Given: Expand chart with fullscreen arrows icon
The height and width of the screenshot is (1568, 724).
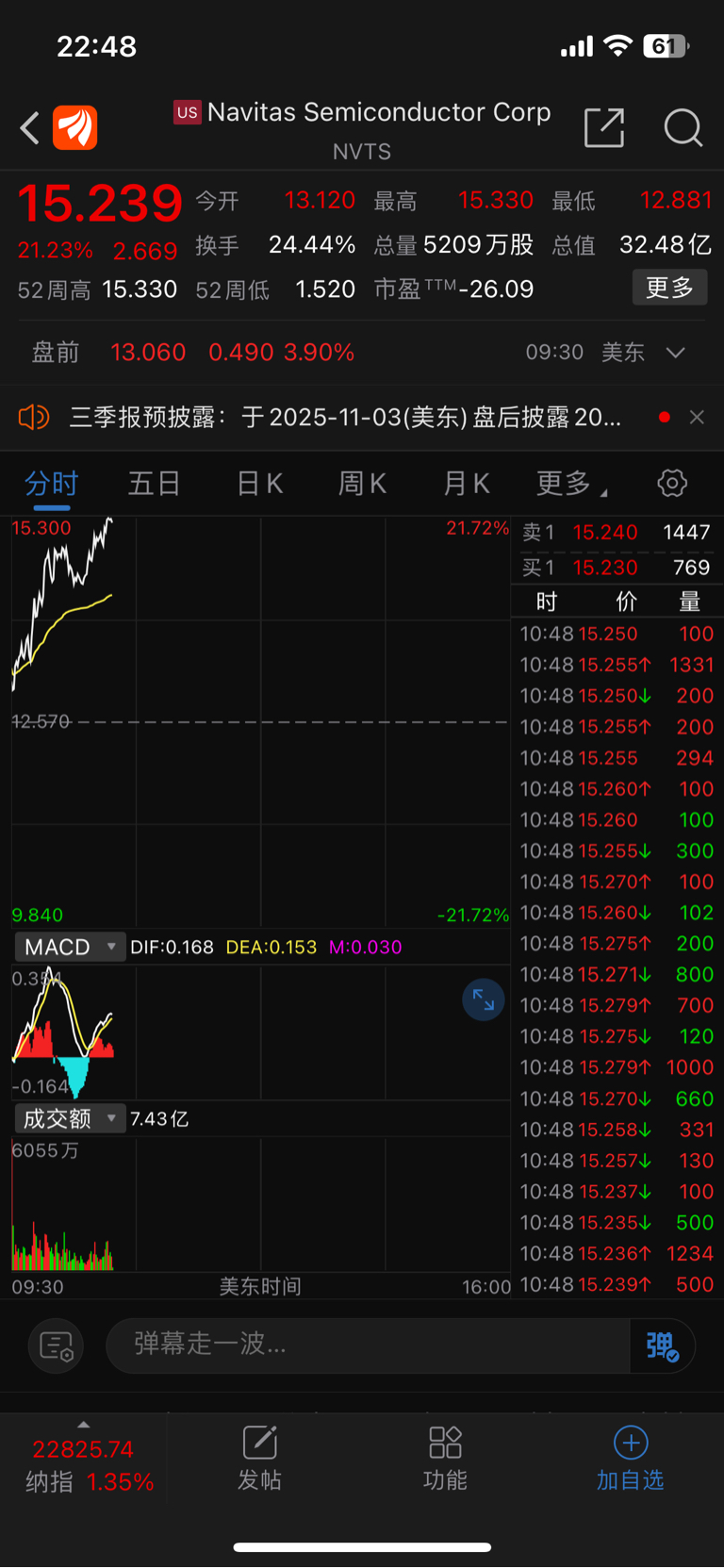Looking at the screenshot, I should [484, 999].
